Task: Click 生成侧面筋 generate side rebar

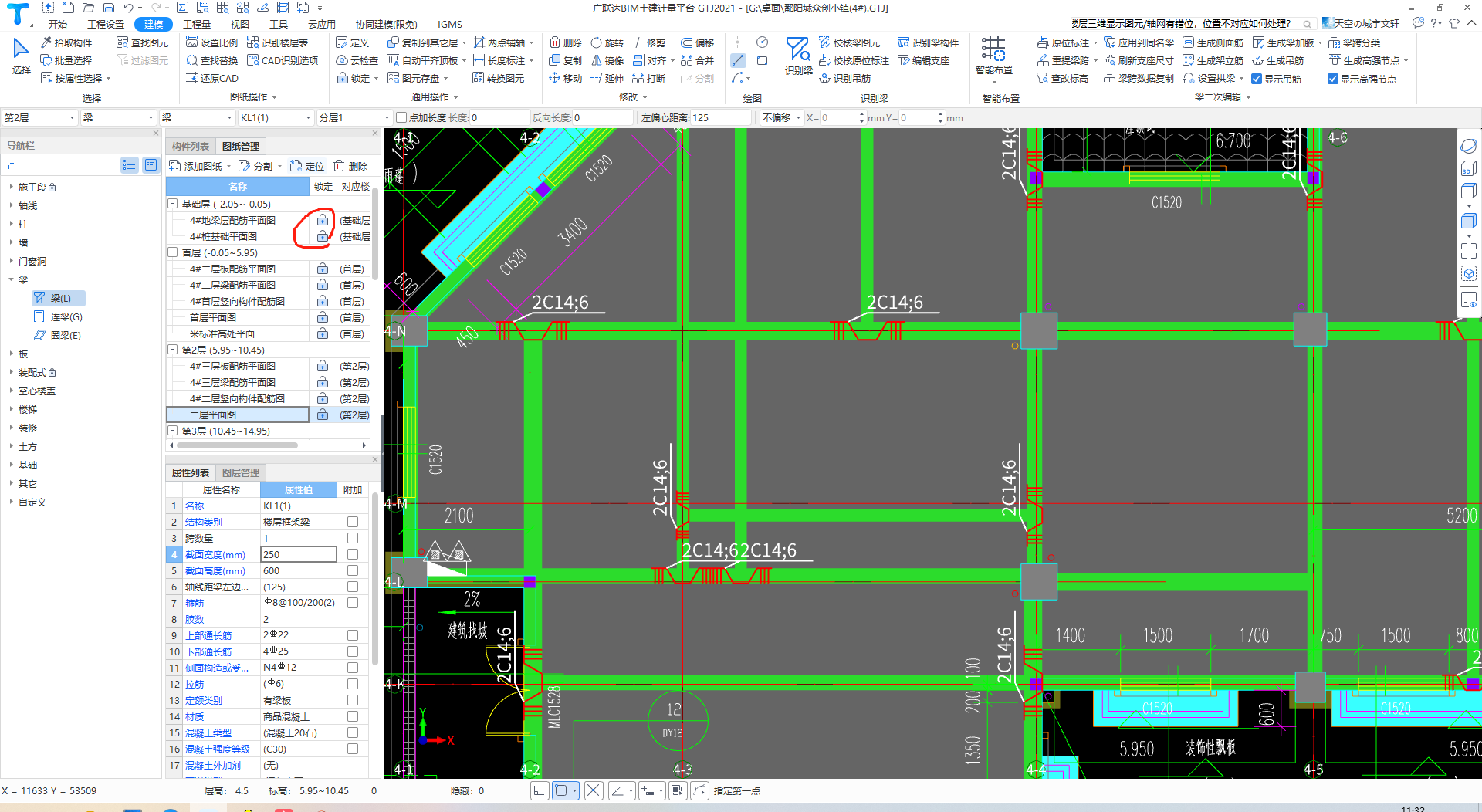Action: click(x=1213, y=42)
